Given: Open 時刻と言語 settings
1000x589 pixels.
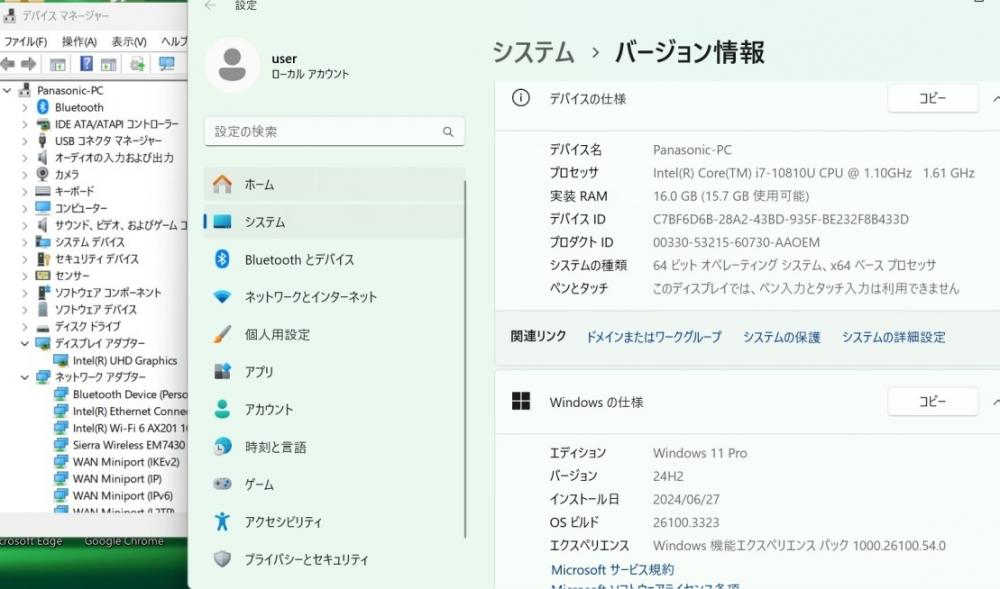Looking at the screenshot, I should (x=334, y=447).
